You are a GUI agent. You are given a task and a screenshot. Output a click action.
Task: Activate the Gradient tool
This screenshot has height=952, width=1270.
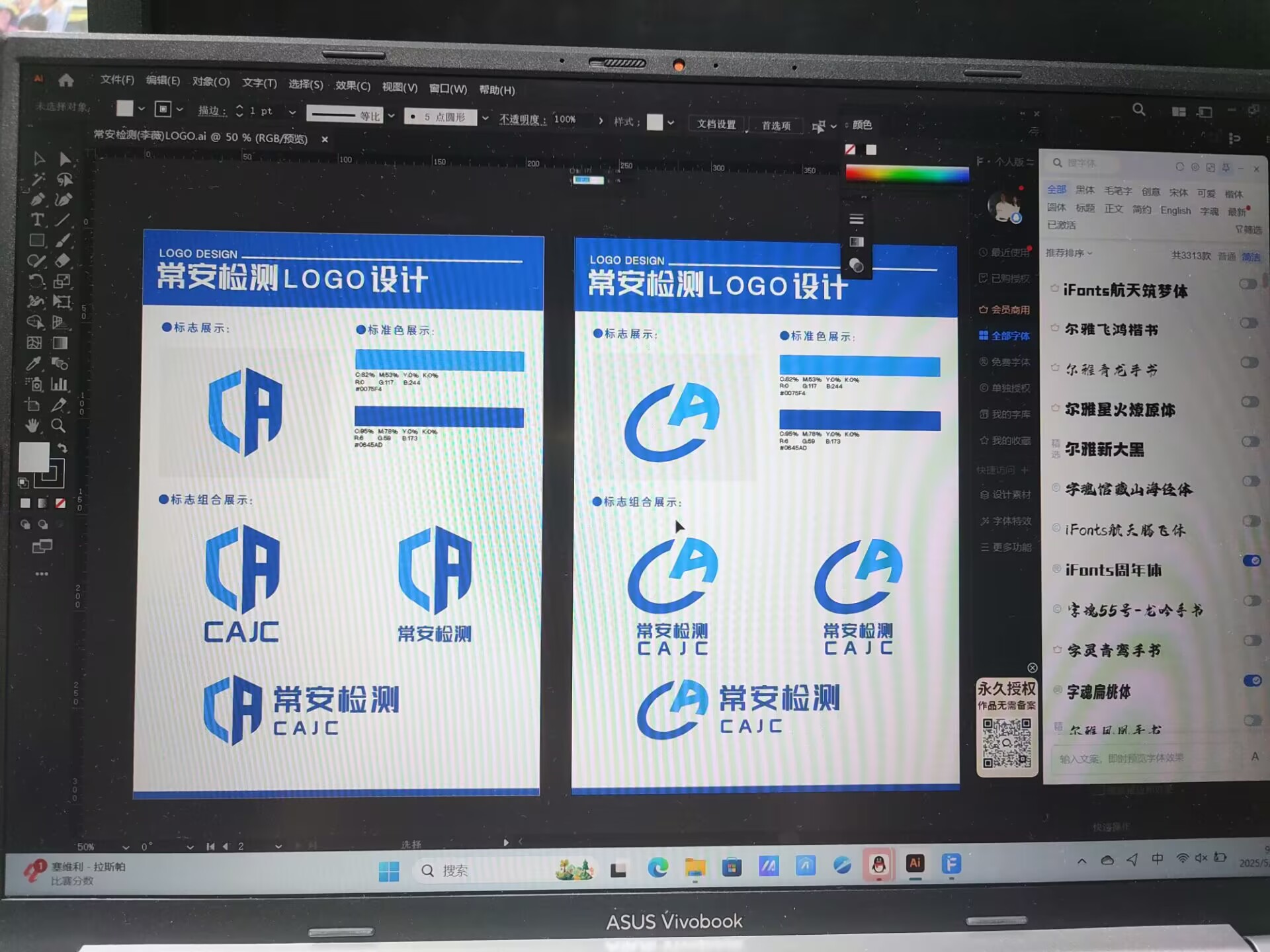click(60, 343)
